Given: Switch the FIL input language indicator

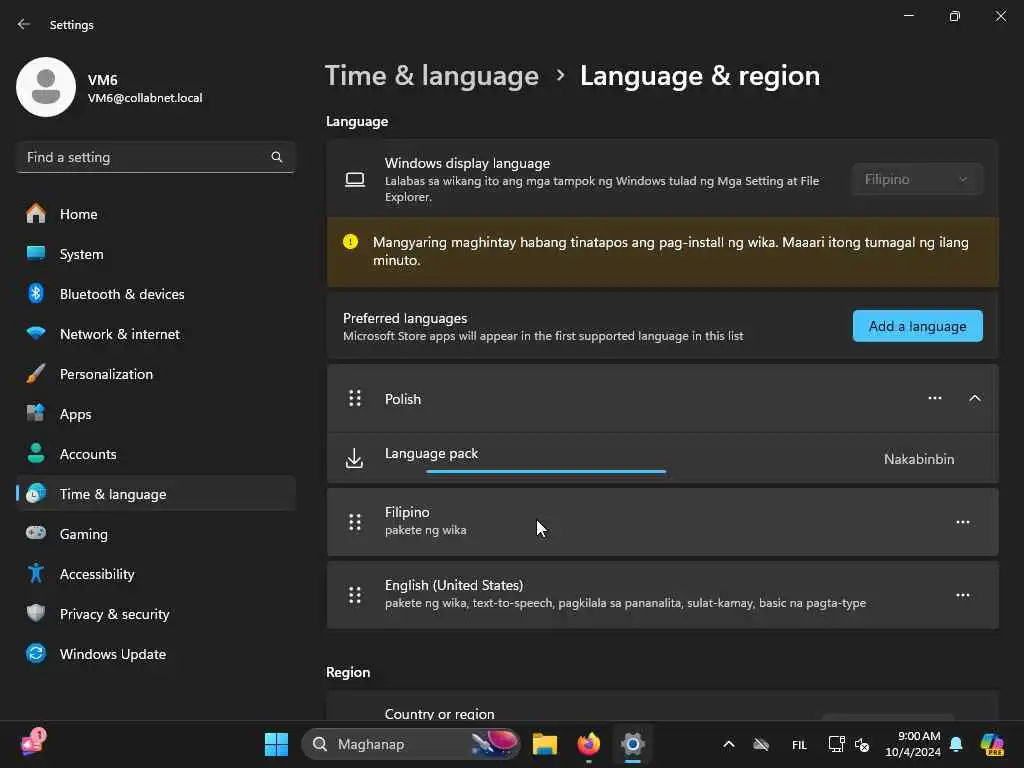Looking at the screenshot, I should tap(799, 744).
